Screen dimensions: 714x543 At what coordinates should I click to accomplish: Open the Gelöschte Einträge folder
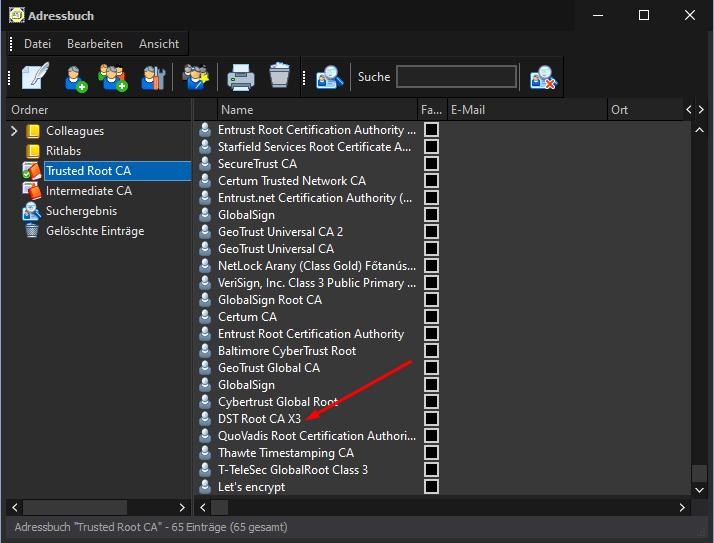click(x=95, y=231)
